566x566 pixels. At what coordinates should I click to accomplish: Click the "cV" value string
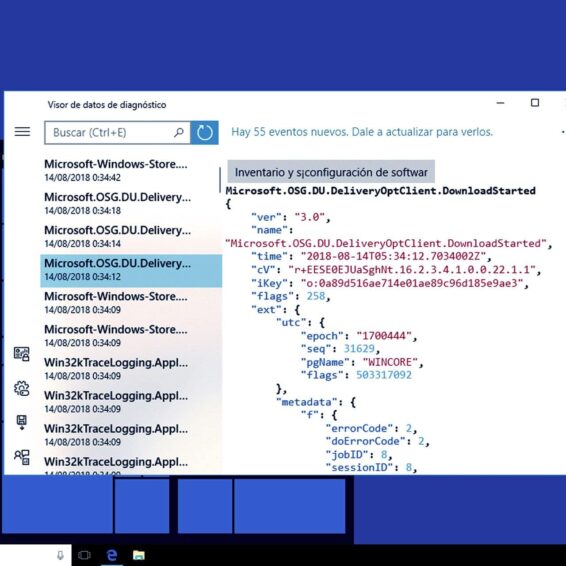[412, 270]
